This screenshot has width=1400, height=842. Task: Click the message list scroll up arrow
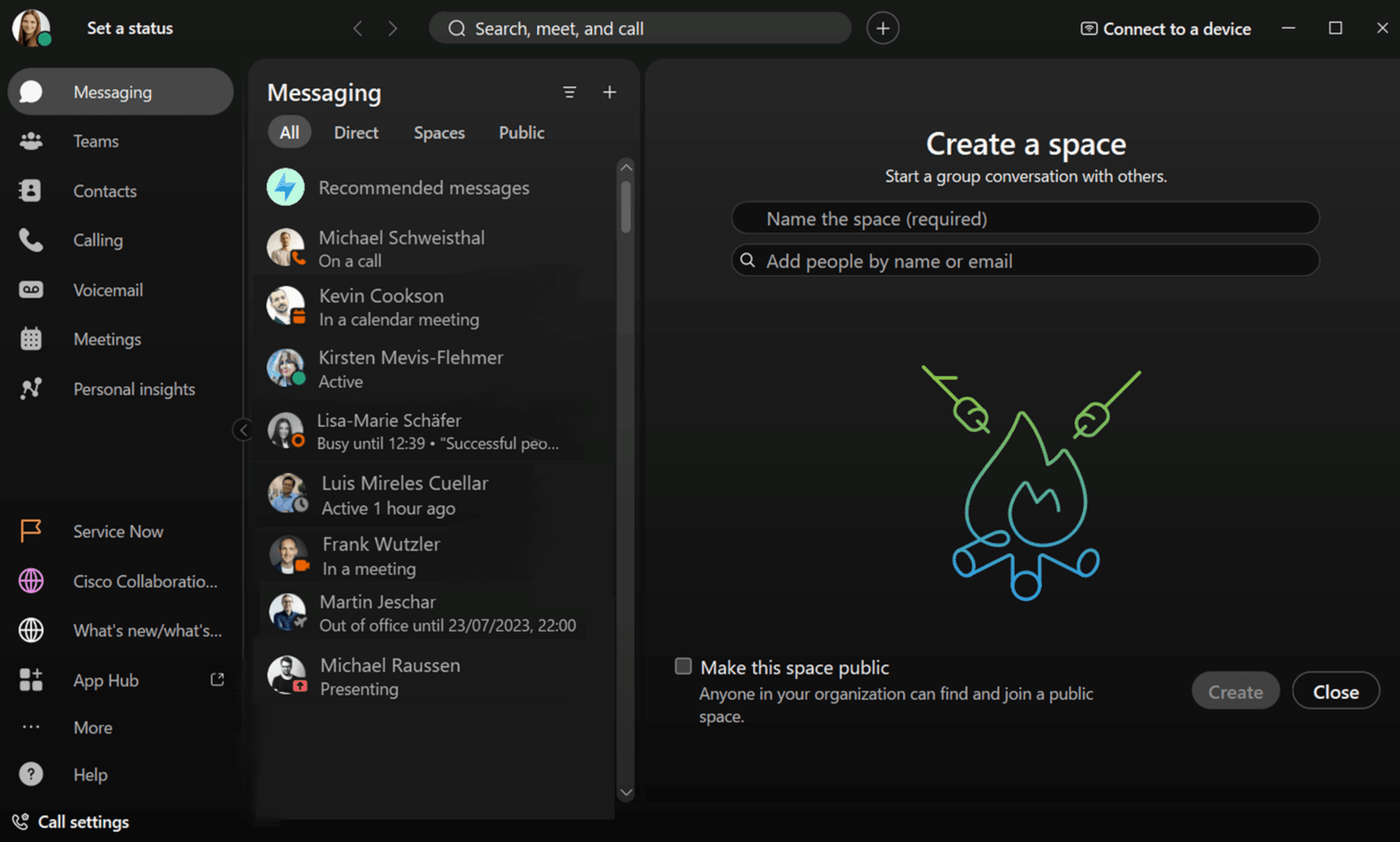tap(626, 167)
